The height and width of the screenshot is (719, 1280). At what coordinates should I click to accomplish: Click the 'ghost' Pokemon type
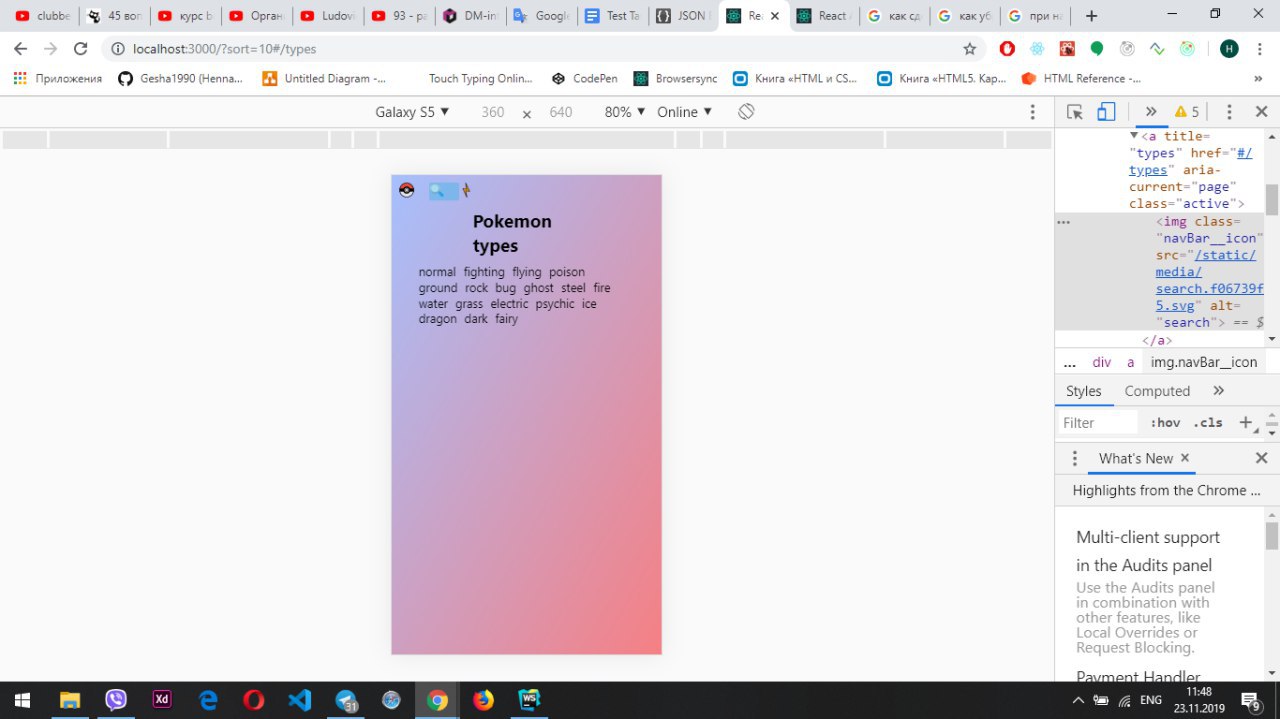pyautogui.click(x=538, y=288)
